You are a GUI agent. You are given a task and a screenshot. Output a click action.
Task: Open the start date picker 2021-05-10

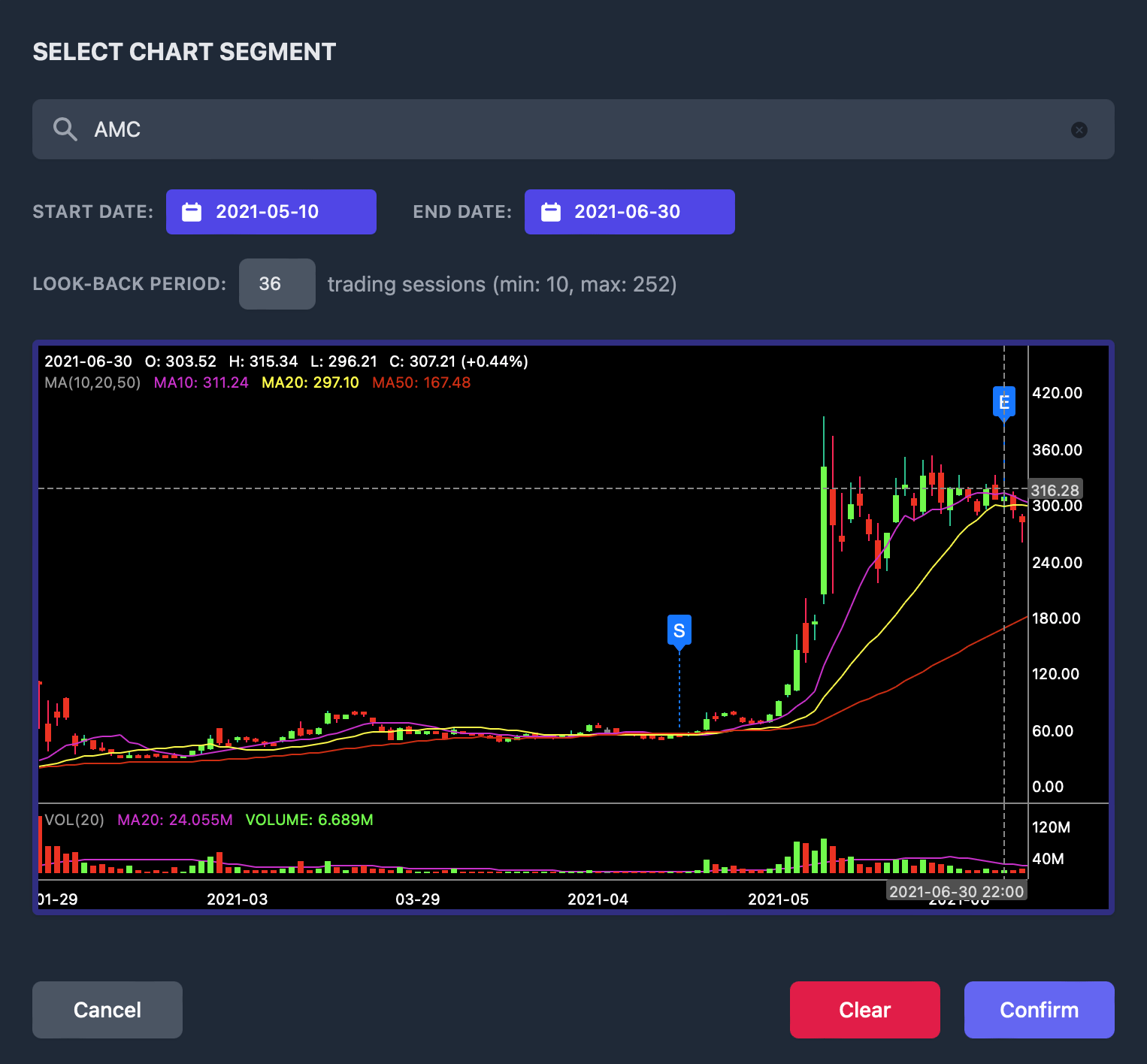pyautogui.click(x=271, y=212)
